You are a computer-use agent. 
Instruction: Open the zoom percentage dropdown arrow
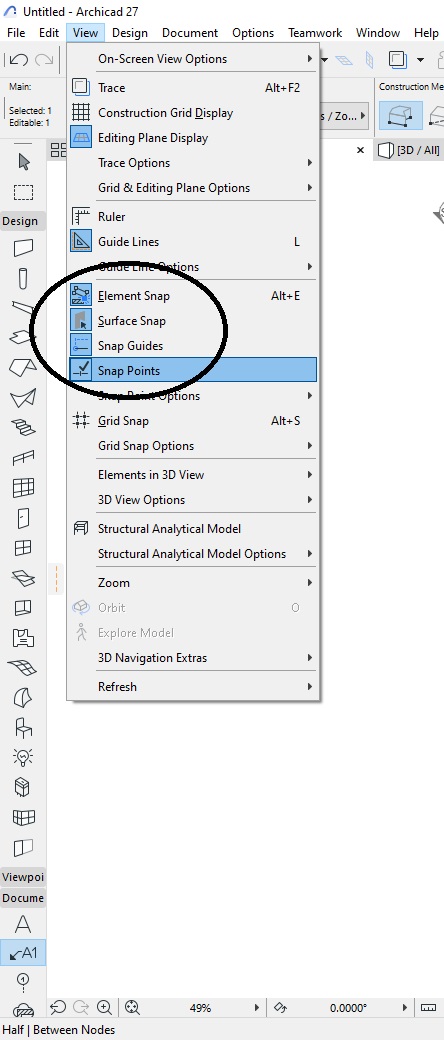(x=257, y=1008)
